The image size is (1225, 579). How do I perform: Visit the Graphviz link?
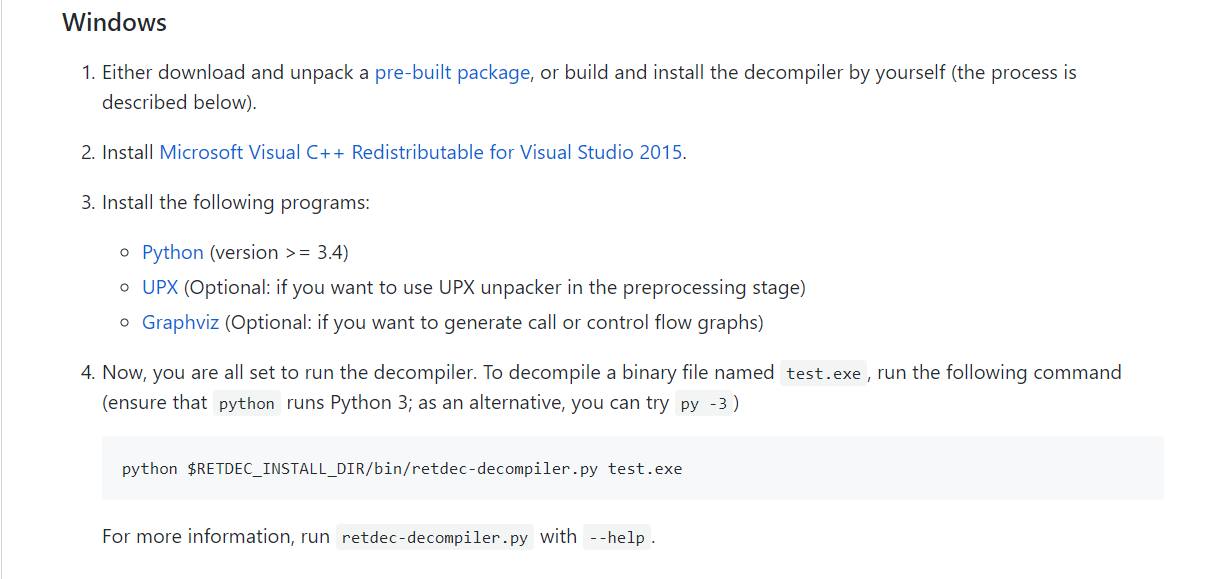pos(180,323)
